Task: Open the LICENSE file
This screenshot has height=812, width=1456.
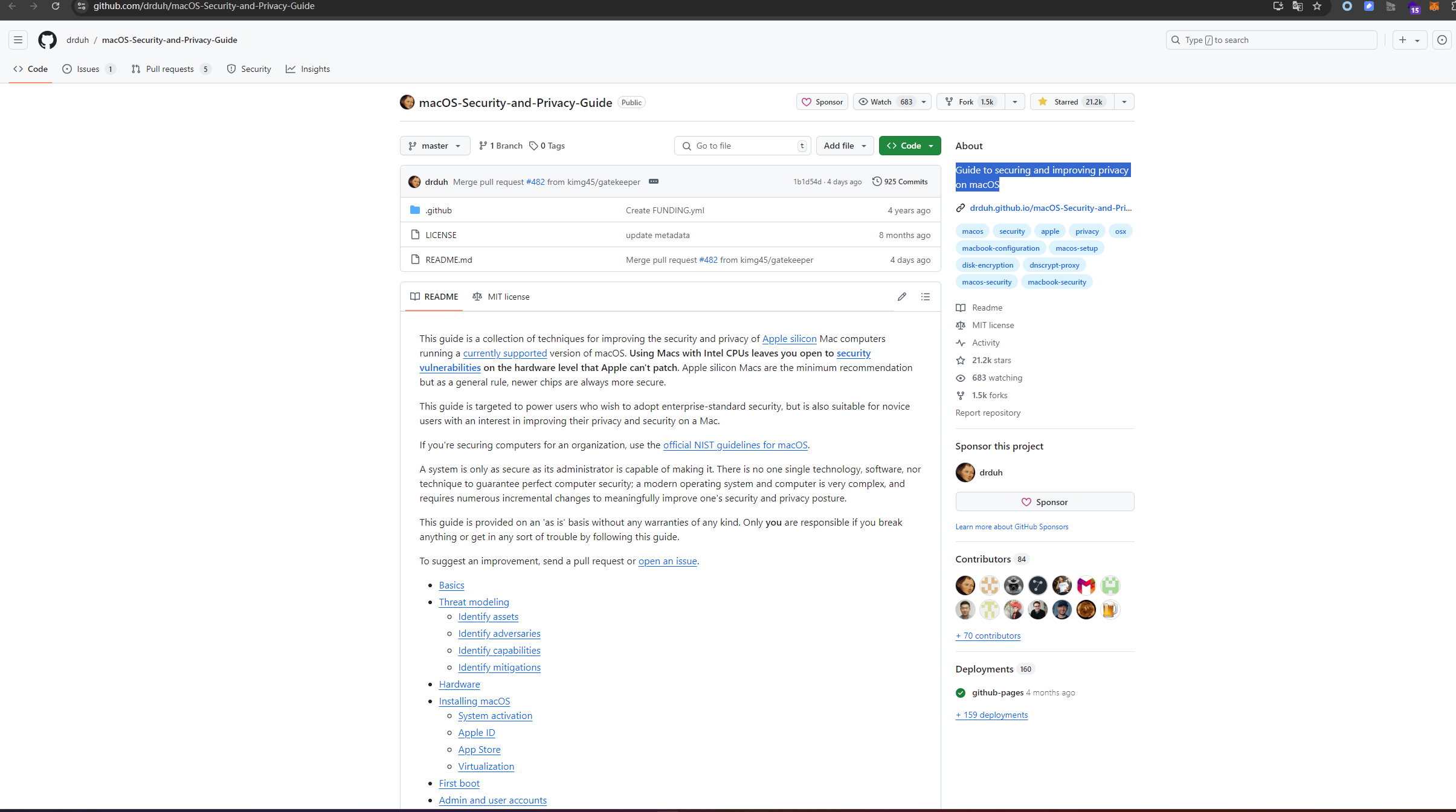Action: [441, 235]
